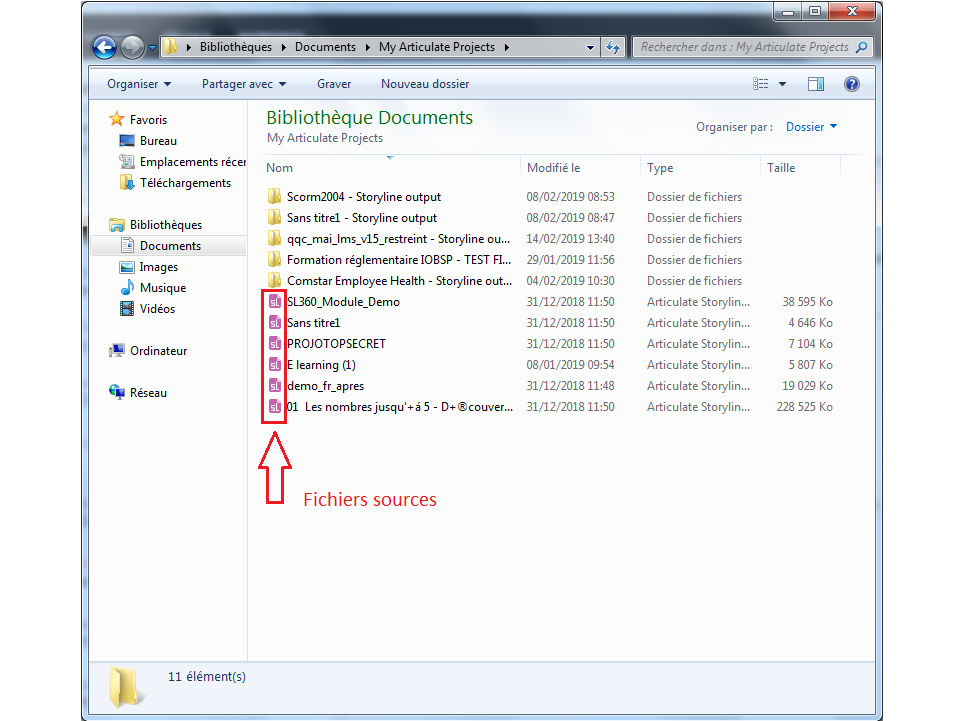Open the Organiser par Dossier dropdown
This screenshot has height=721, width=960.
tap(811, 127)
